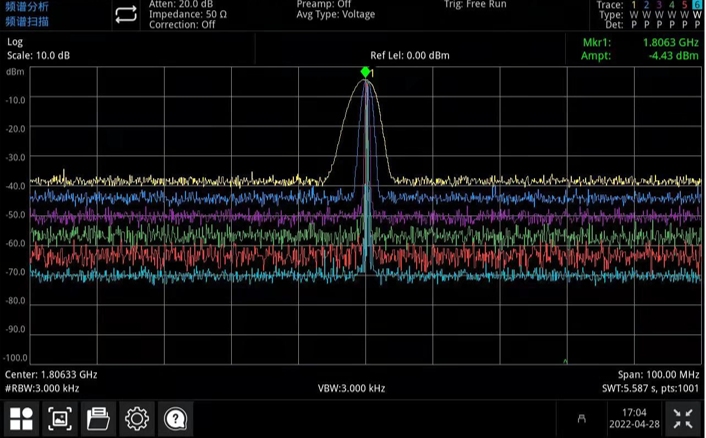Take a screenshot with the capture icon
The height and width of the screenshot is (438, 706).
pos(59,418)
